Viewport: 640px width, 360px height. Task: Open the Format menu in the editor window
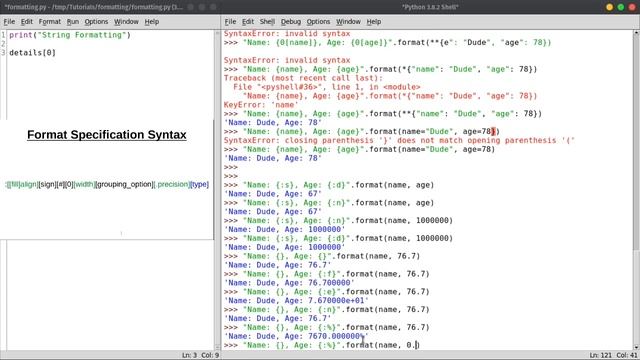tap(49, 22)
